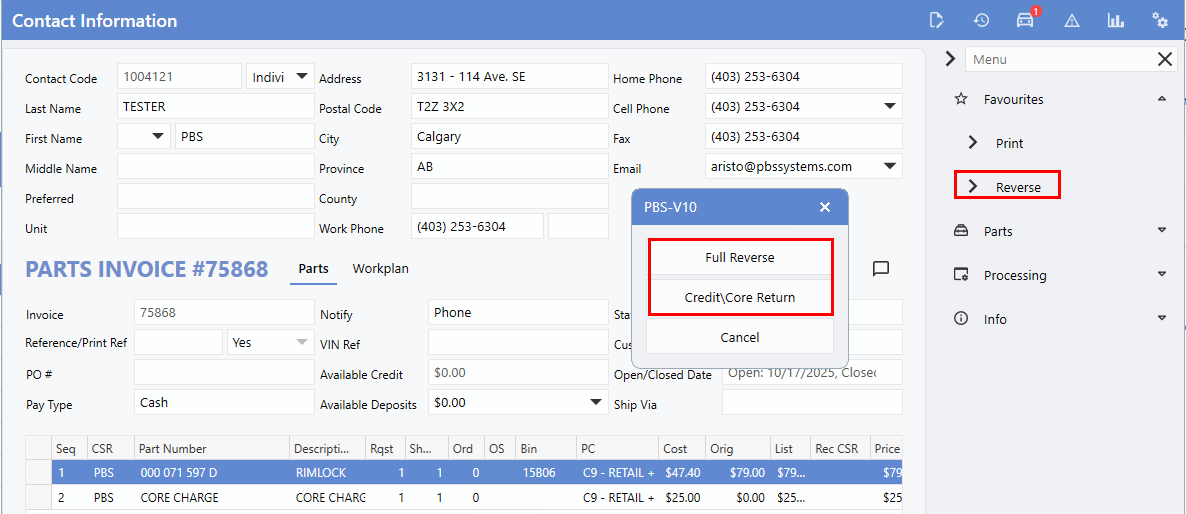1186x514 pixels.
Task: Click the Full Reverse button
Action: coord(739,258)
